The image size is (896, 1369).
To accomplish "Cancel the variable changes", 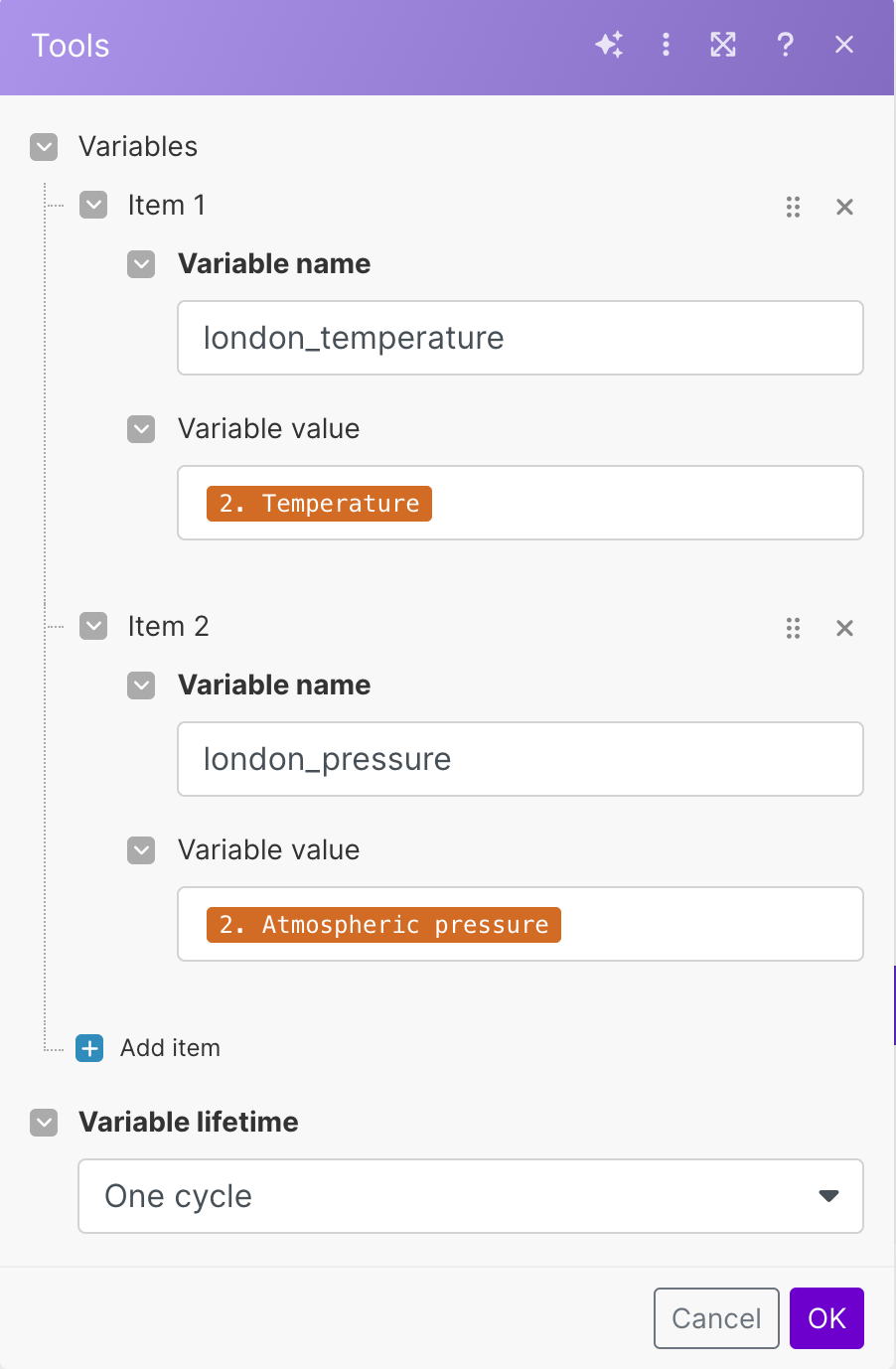I will click(716, 1318).
